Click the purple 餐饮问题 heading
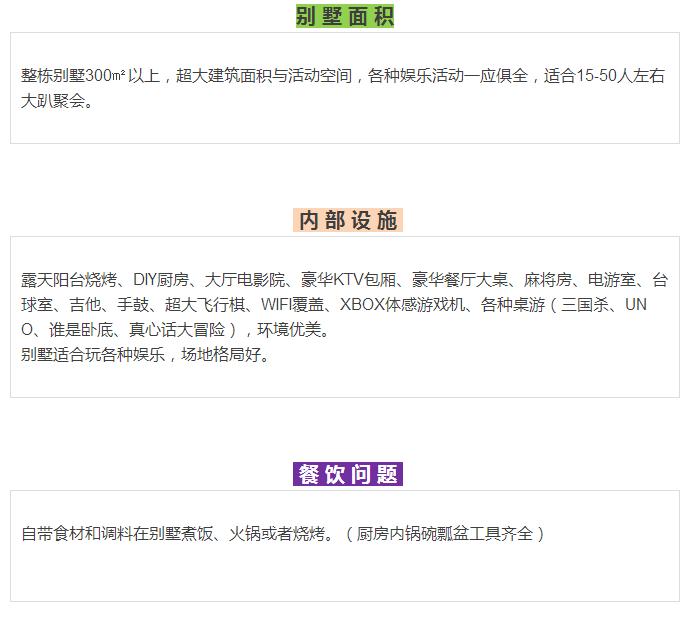Image resolution: width=690 pixels, height=622 pixels. pyautogui.click(x=347, y=474)
